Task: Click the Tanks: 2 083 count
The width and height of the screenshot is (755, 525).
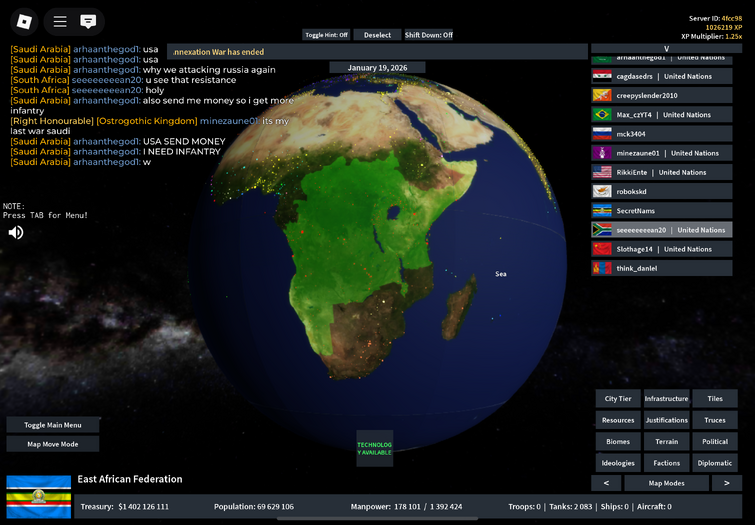Action: click(x=571, y=507)
